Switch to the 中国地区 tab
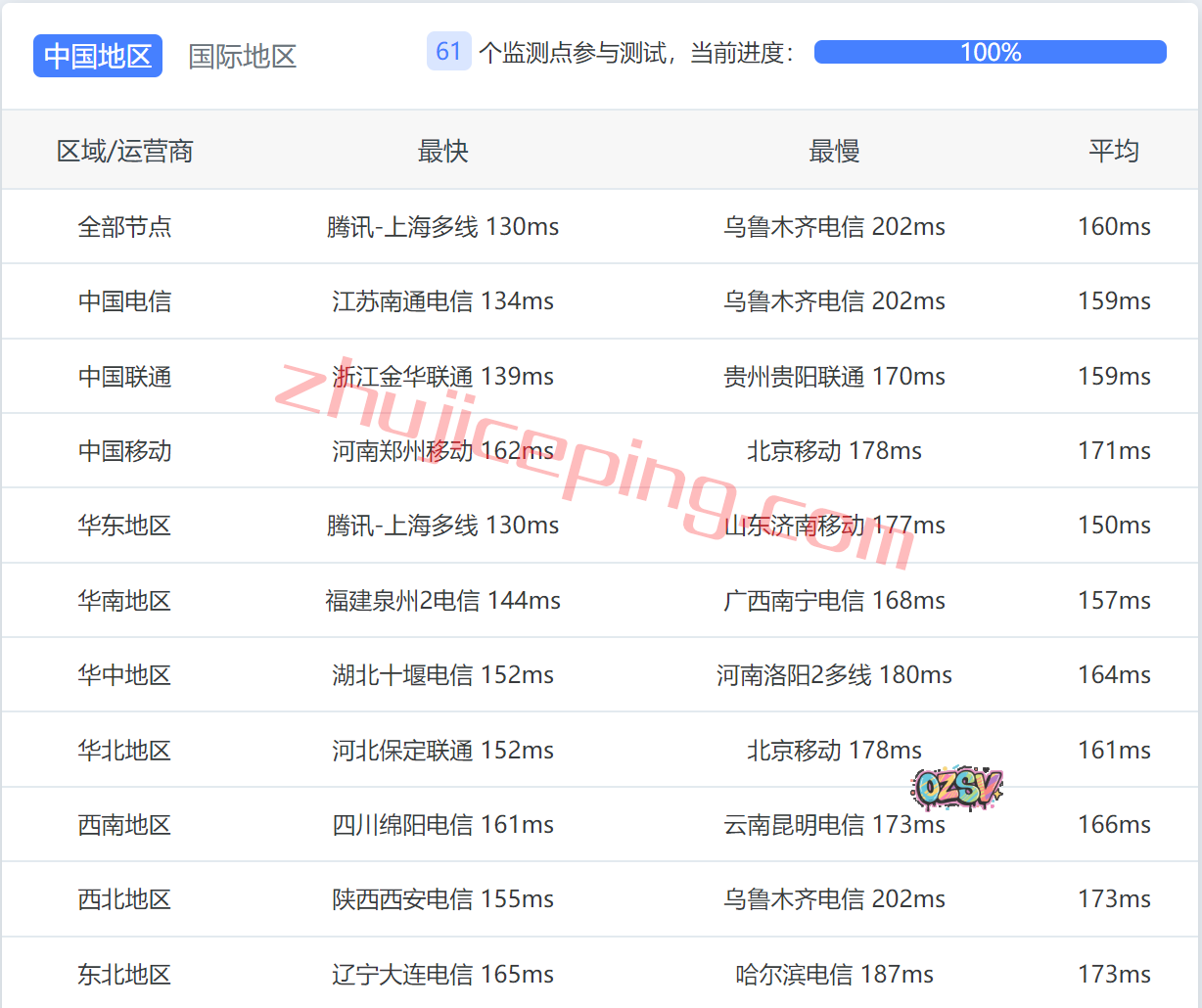 [x=98, y=56]
